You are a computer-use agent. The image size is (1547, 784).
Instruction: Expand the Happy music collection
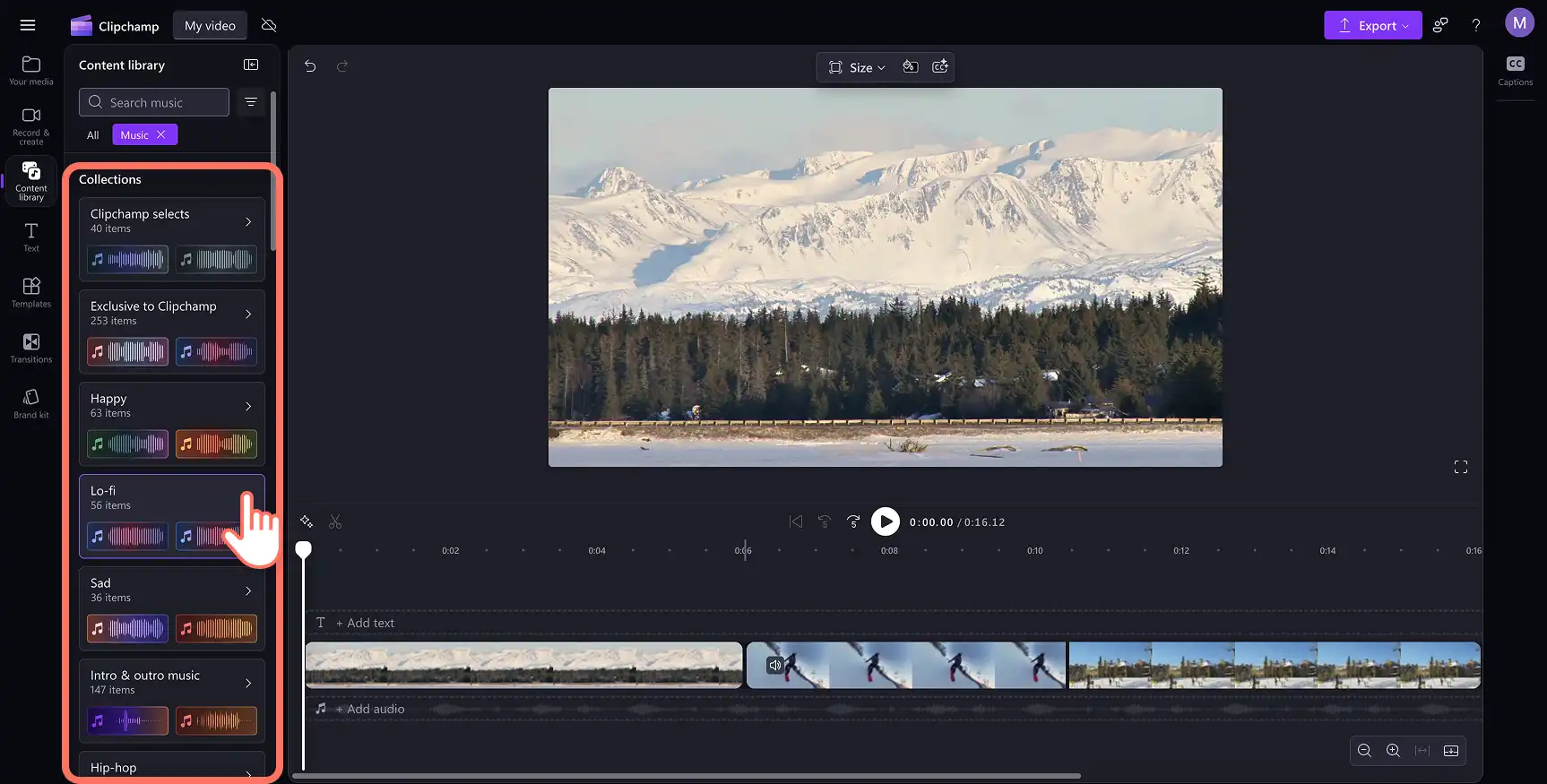click(x=248, y=406)
